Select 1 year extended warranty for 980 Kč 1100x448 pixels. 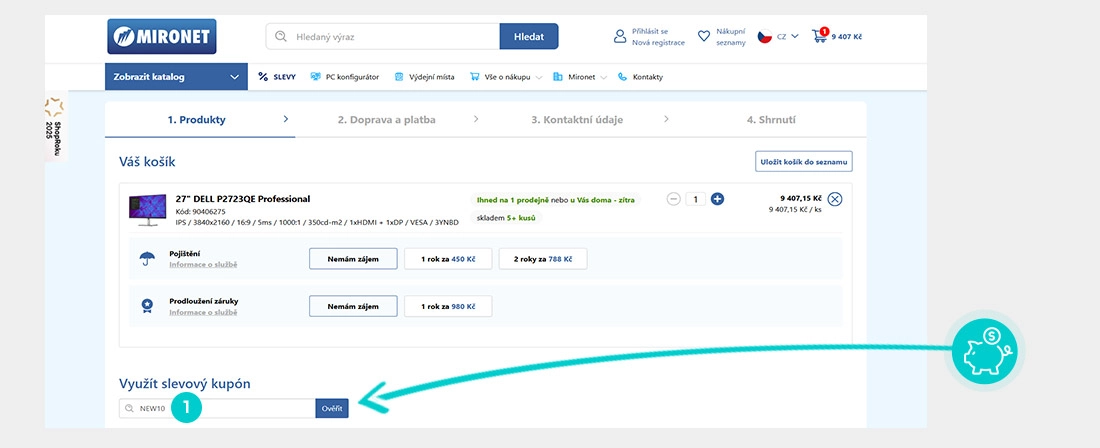[x=447, y=306]
